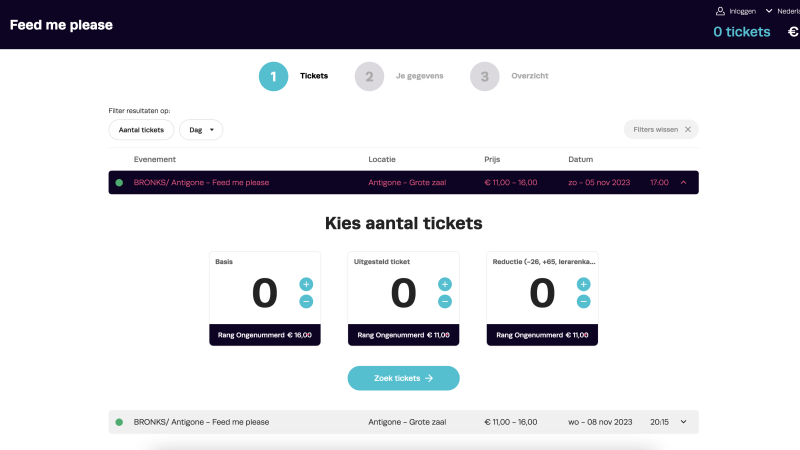Add one Uitgesteld ticket with plus icon
The width and height of the screenshot is (800, 450).
pos(445,284)
